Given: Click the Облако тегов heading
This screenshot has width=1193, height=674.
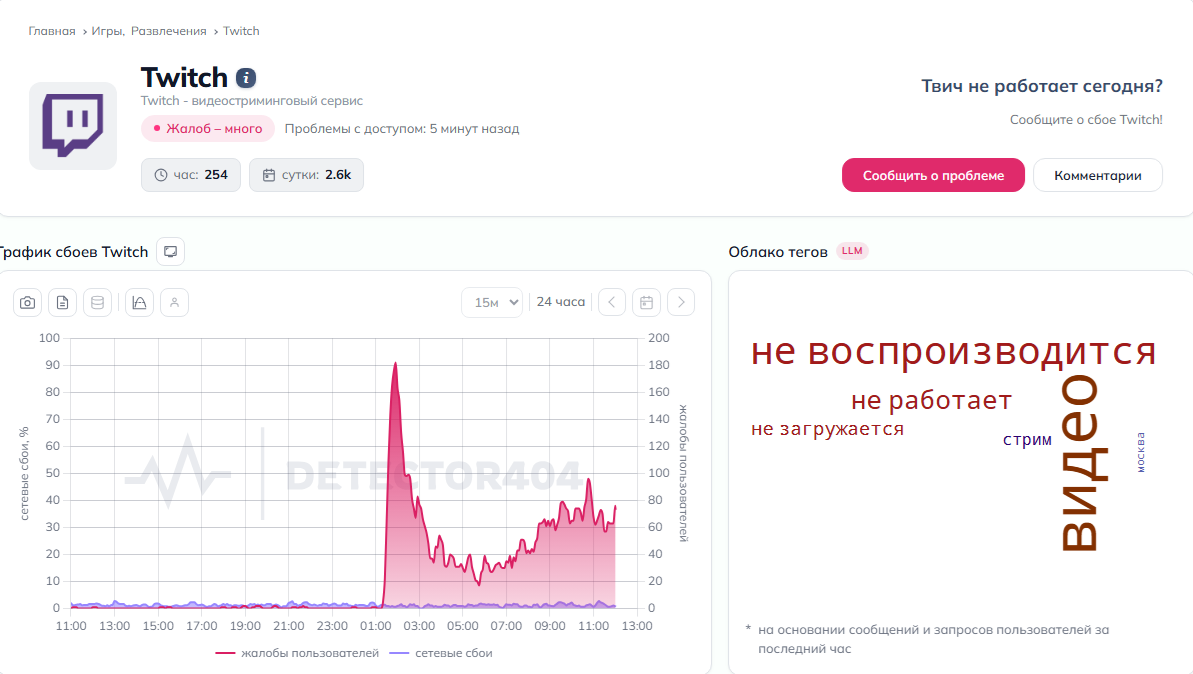Looking at the screenshot, I should click(x=778, y=252).
